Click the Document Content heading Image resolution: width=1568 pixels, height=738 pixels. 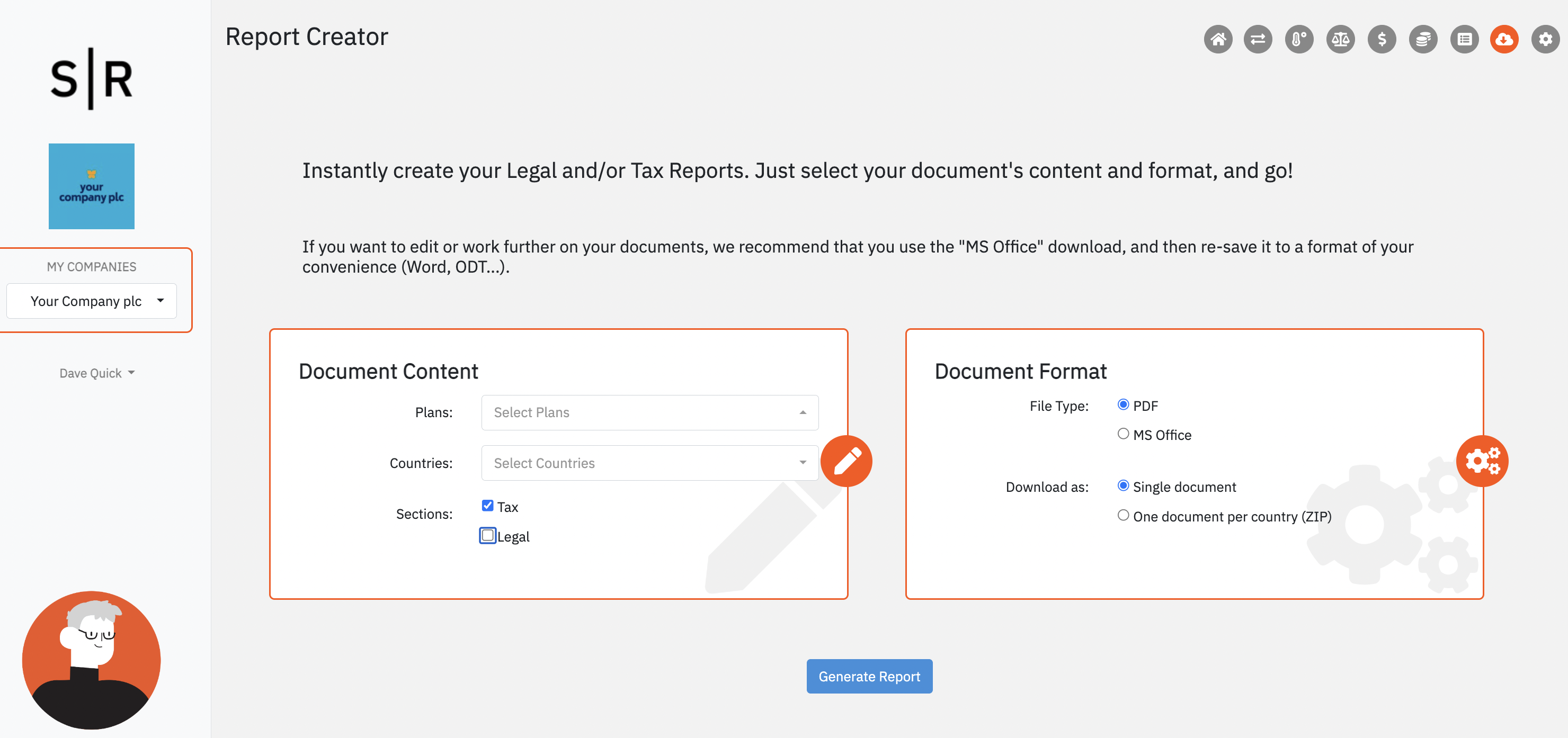point(388,371)
